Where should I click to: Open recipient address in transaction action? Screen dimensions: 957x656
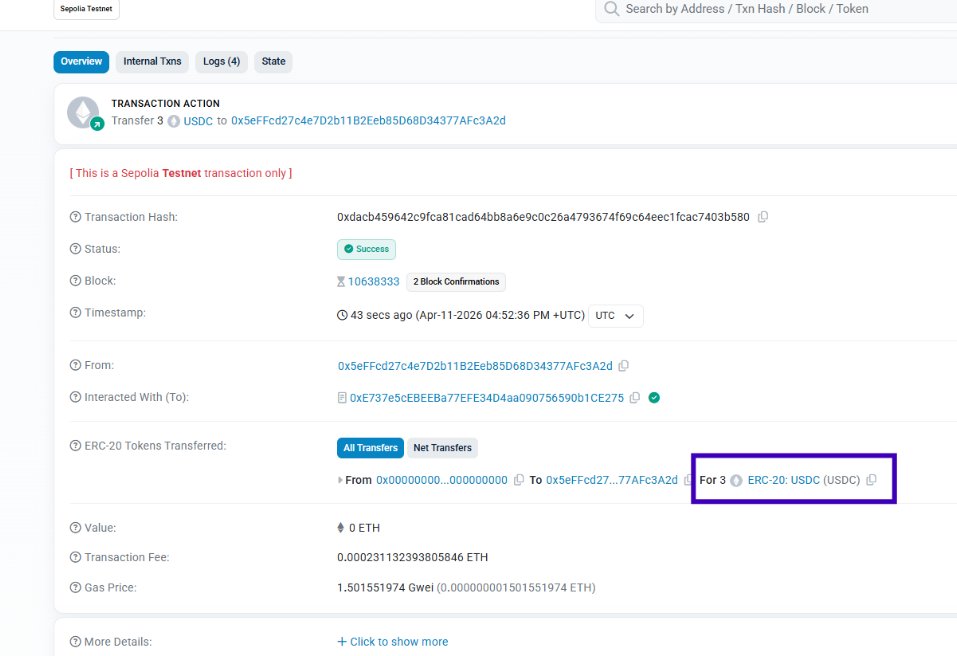(368, 121)
